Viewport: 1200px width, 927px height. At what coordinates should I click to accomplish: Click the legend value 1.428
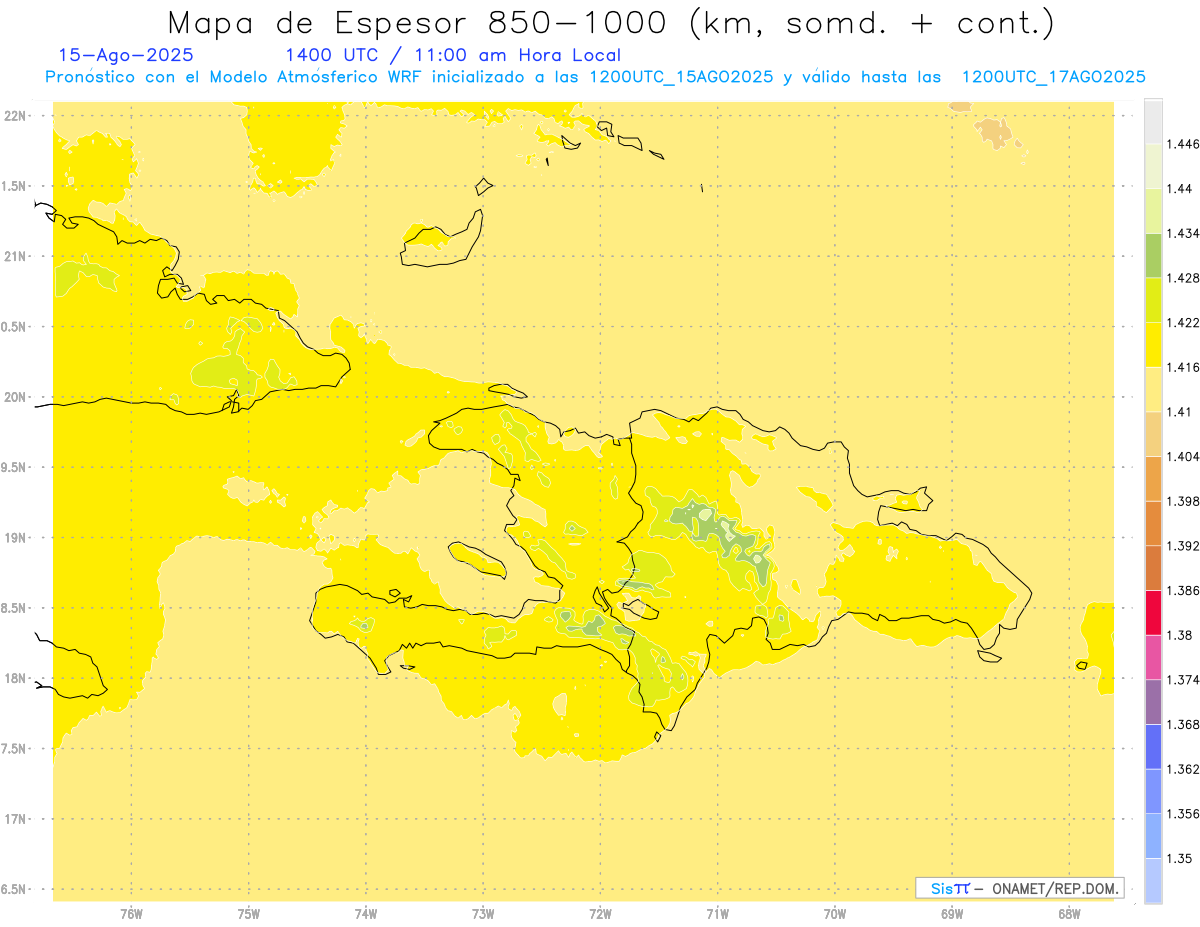click(1183, 278)
